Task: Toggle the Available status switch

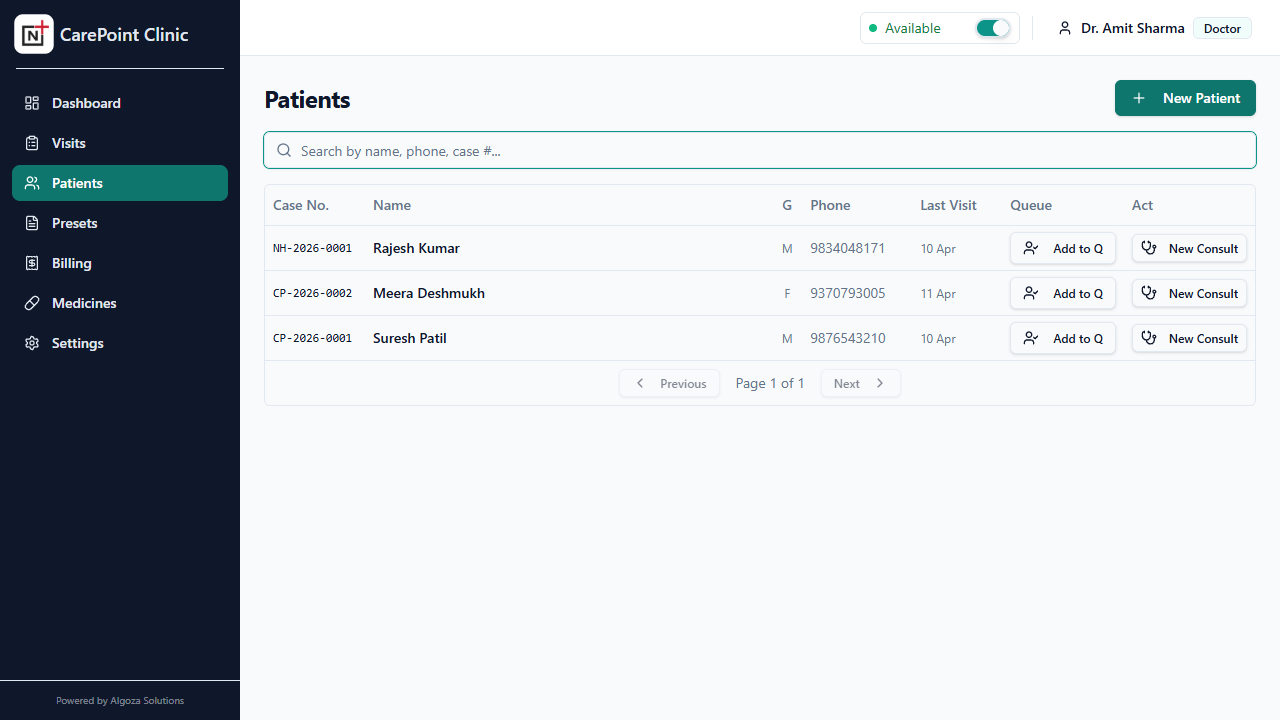Action: tap(992, 28)
